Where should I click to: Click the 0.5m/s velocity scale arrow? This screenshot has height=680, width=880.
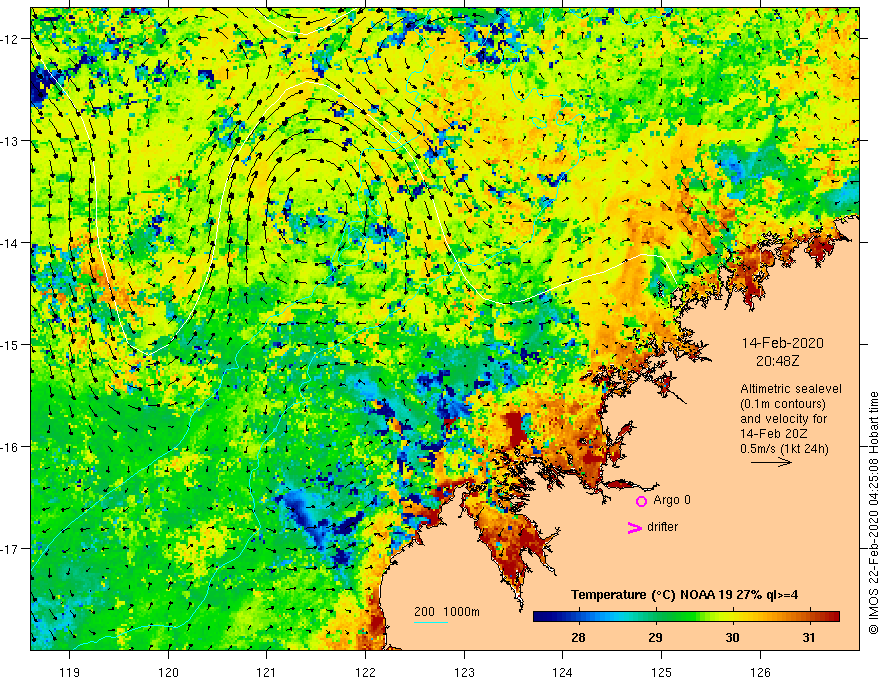pyautogui.click(x=771, y=462)
